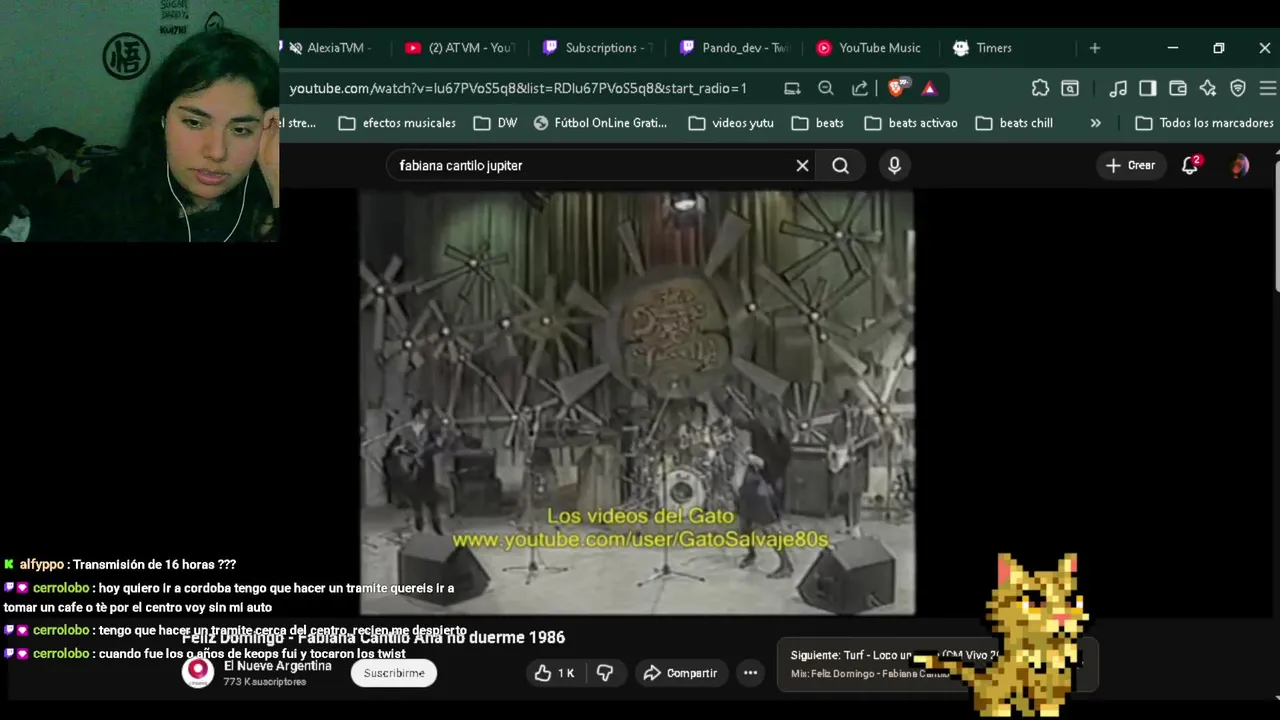Click the zoom magnifier icon in address bar
The width and height of the screenshot is (1280, 720).
tap(826, 88)
